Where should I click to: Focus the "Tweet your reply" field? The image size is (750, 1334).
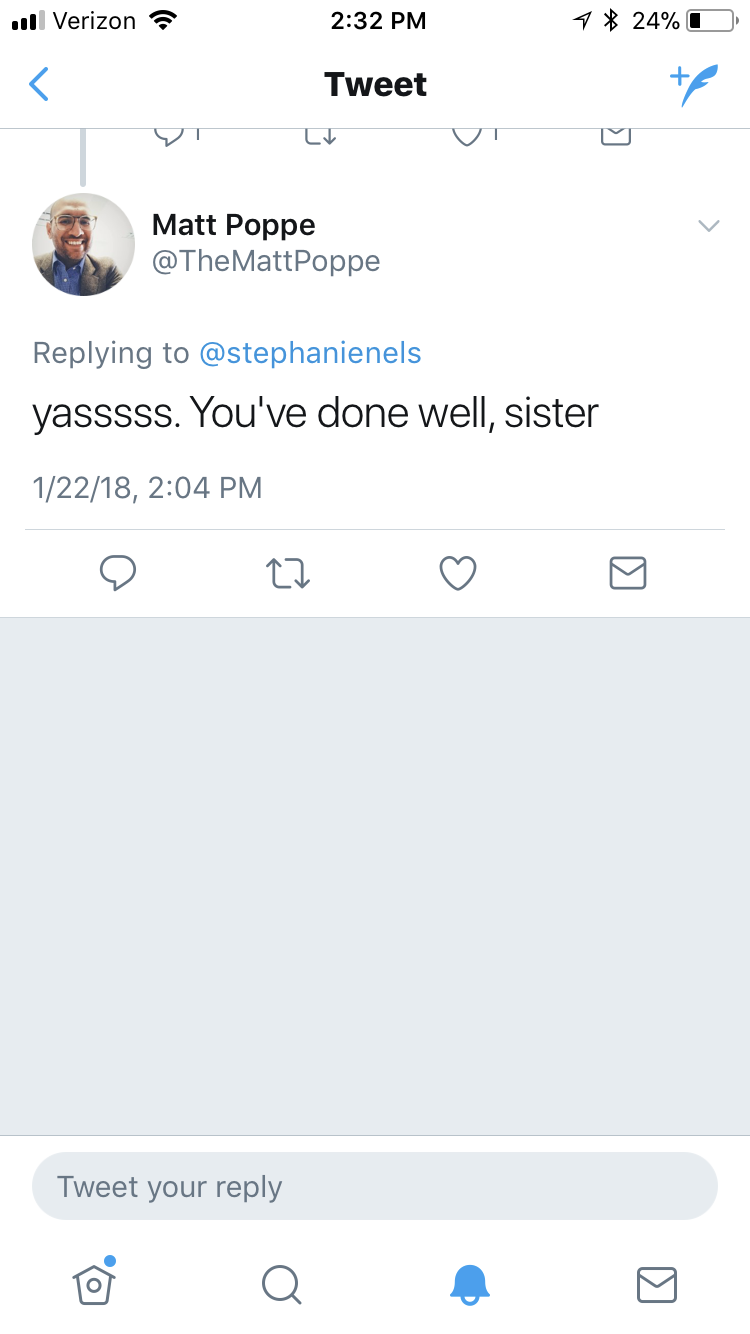(x=375, y=1187)
